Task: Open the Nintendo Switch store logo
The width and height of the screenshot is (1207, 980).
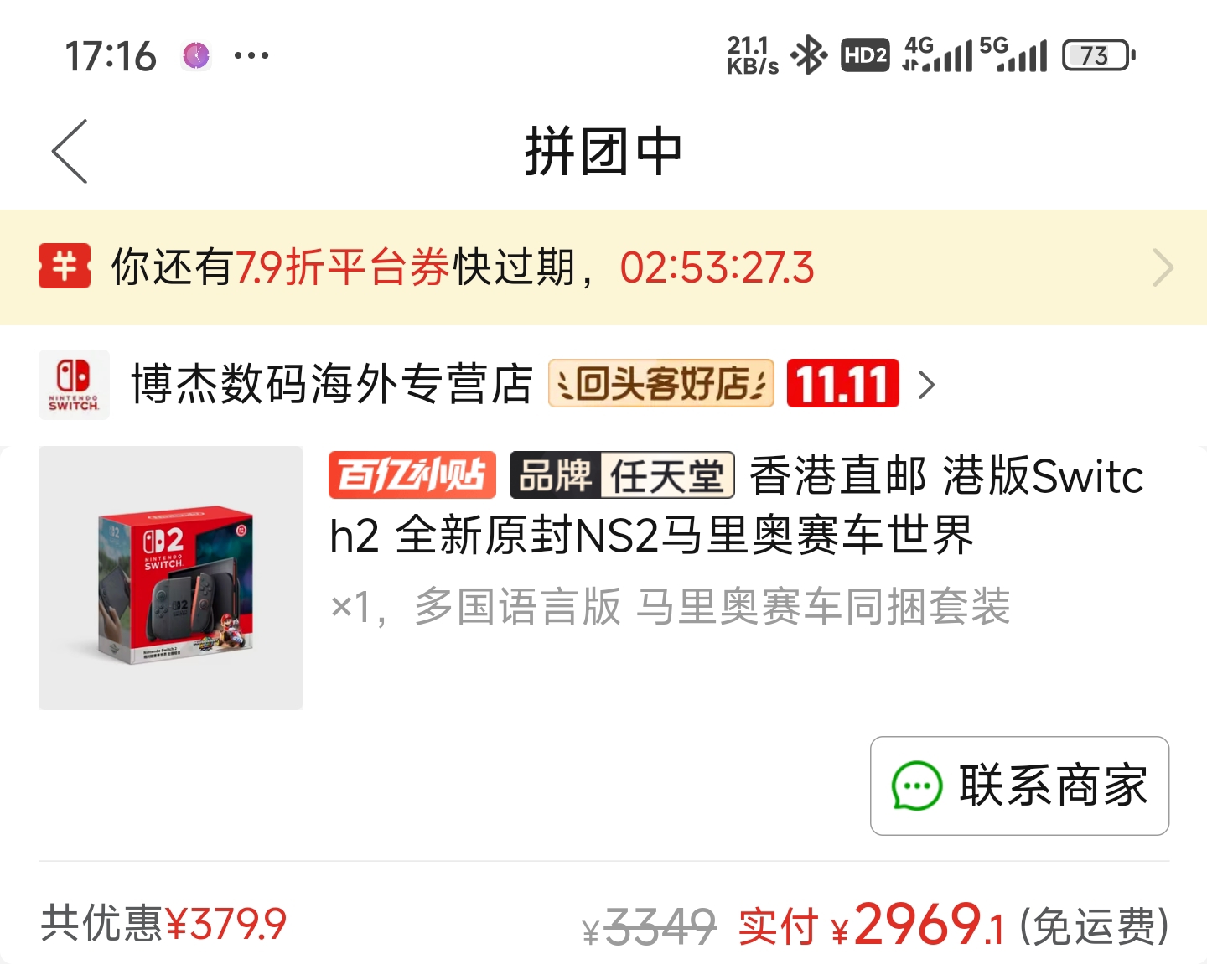Action: pos(74,385)
